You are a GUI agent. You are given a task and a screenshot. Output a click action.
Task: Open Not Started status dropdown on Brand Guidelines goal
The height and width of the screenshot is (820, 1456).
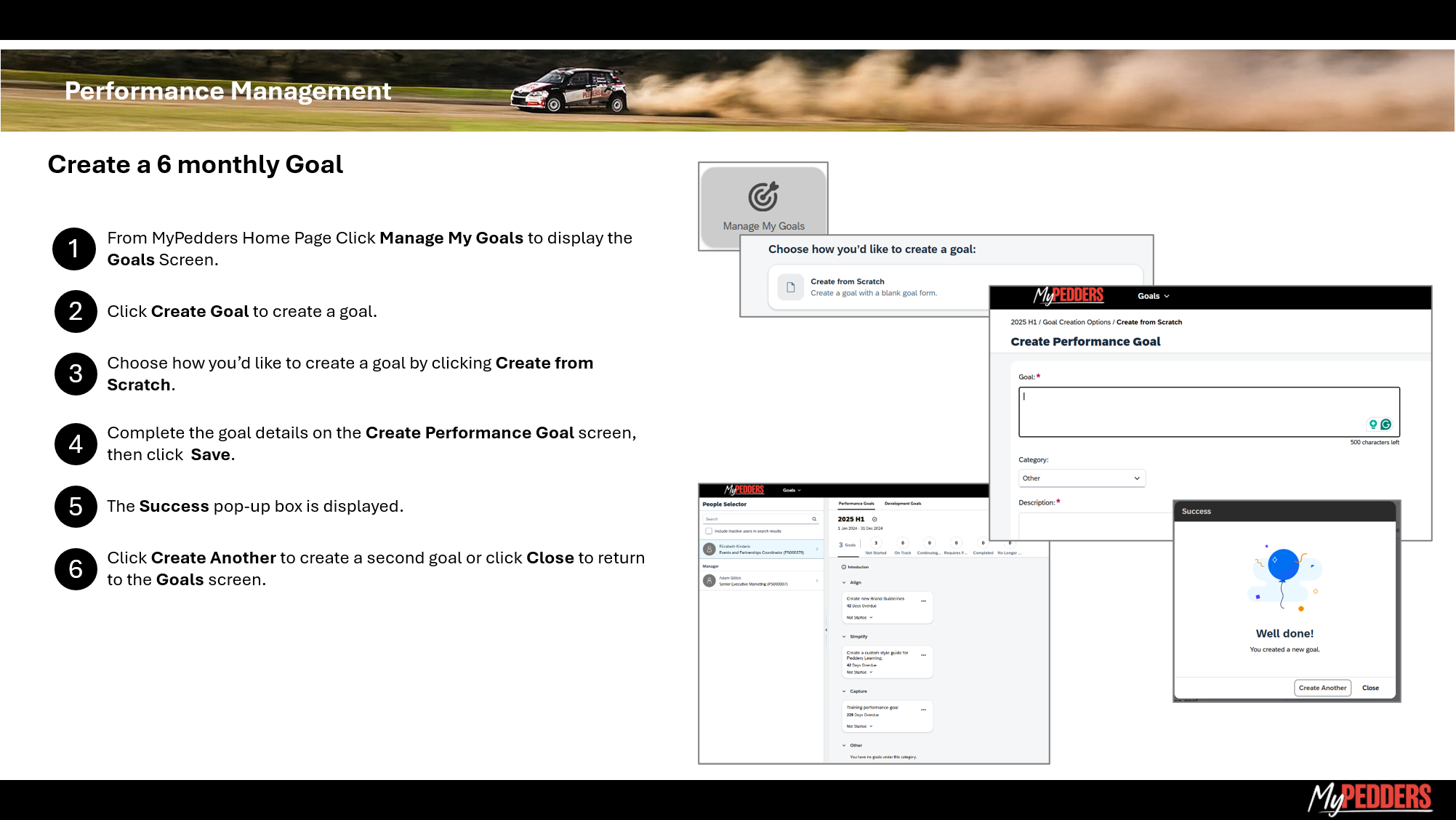[x=859, y=618]
